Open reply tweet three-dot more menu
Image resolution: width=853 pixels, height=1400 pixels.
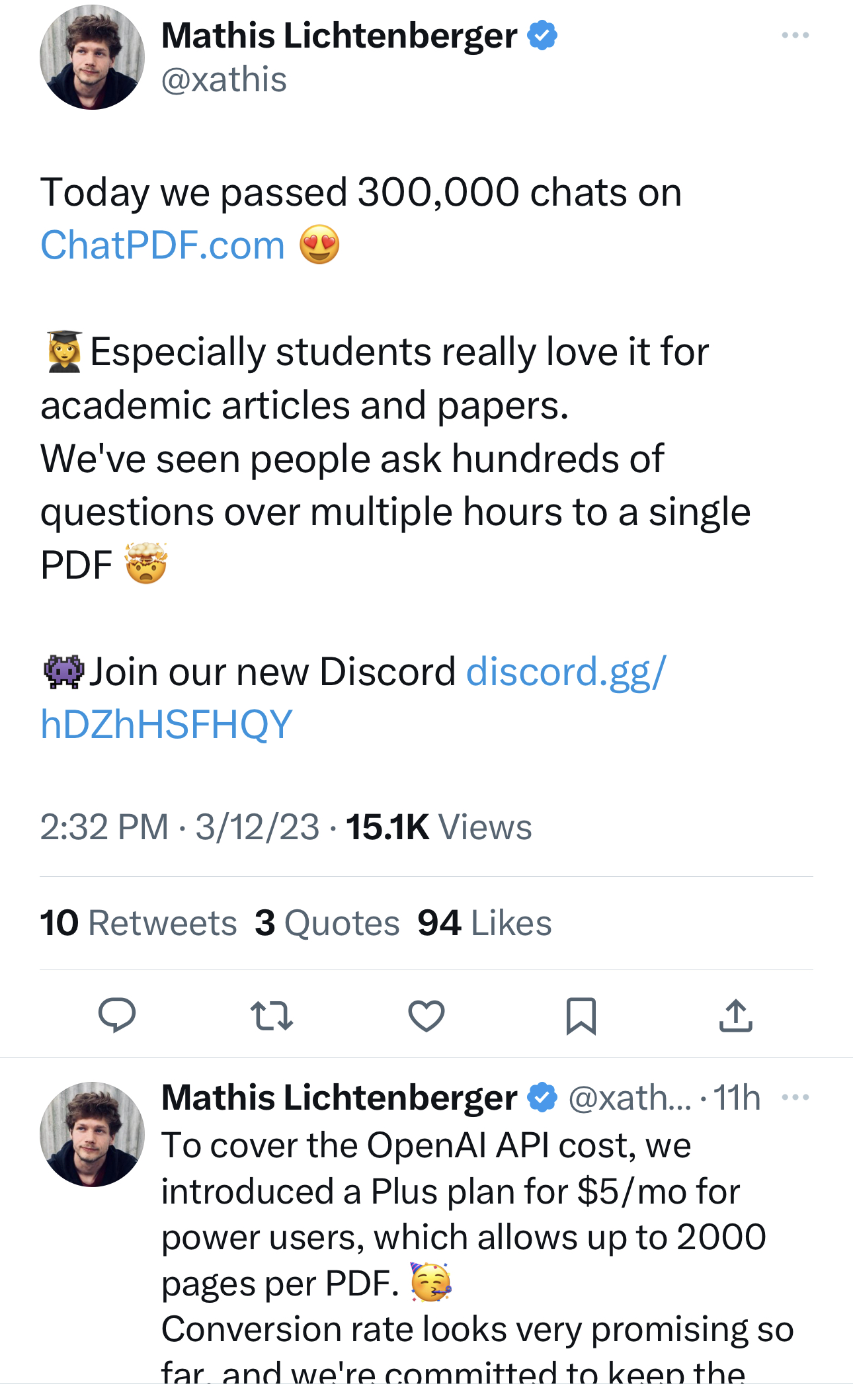point(795,1098)
